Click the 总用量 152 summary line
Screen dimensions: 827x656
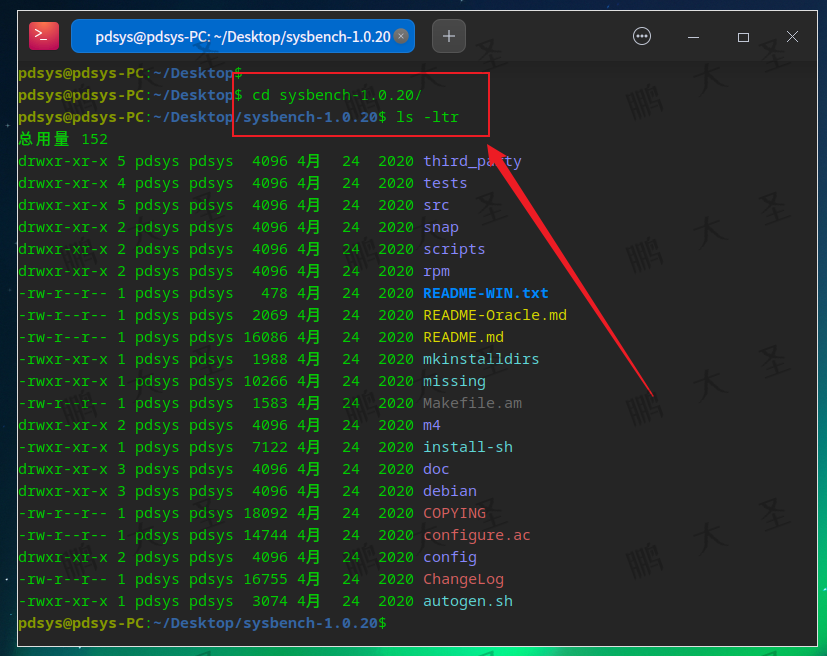tap(60, 138)
